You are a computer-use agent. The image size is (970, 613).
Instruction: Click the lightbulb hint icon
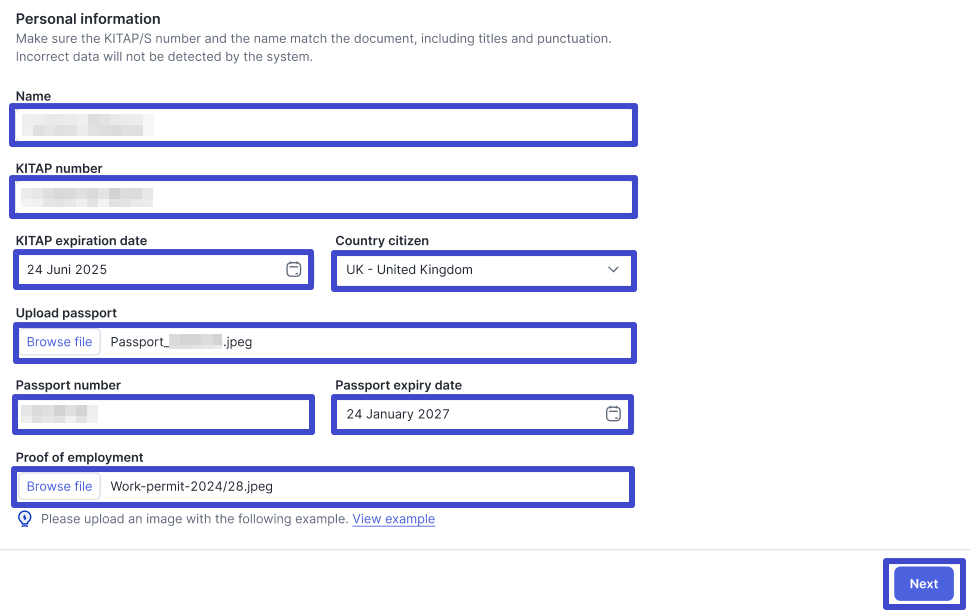25,519
